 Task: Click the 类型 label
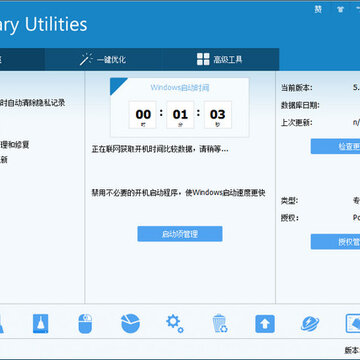[x=289, y=201]
